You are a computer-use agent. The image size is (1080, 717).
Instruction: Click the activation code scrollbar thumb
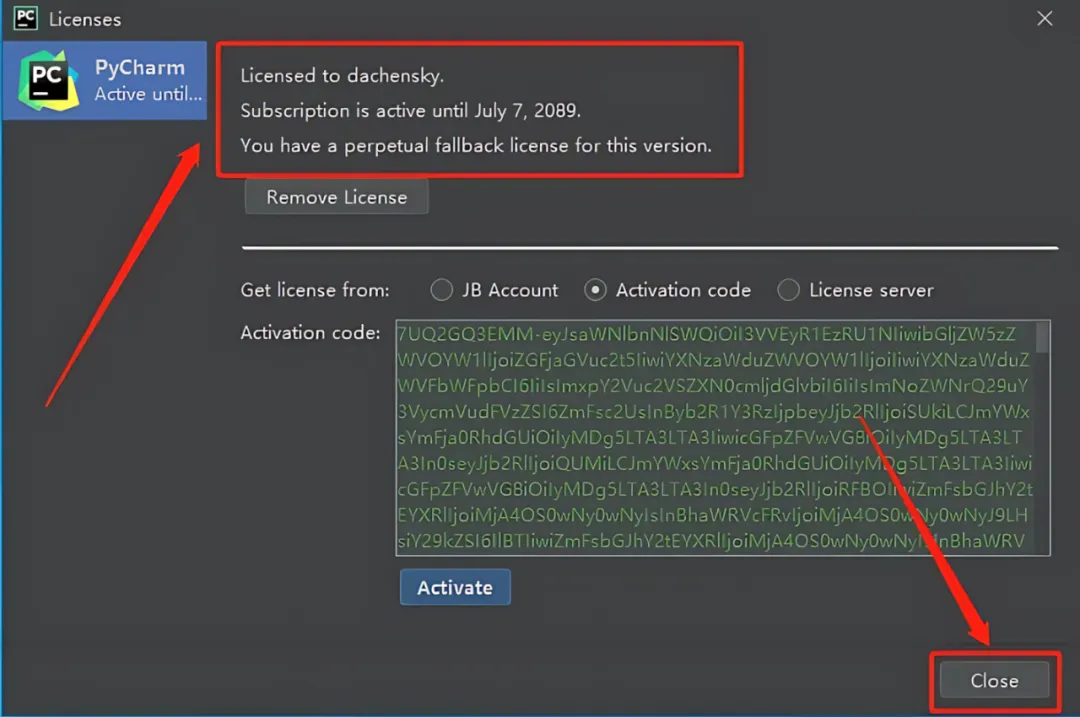click(1042, 337)
